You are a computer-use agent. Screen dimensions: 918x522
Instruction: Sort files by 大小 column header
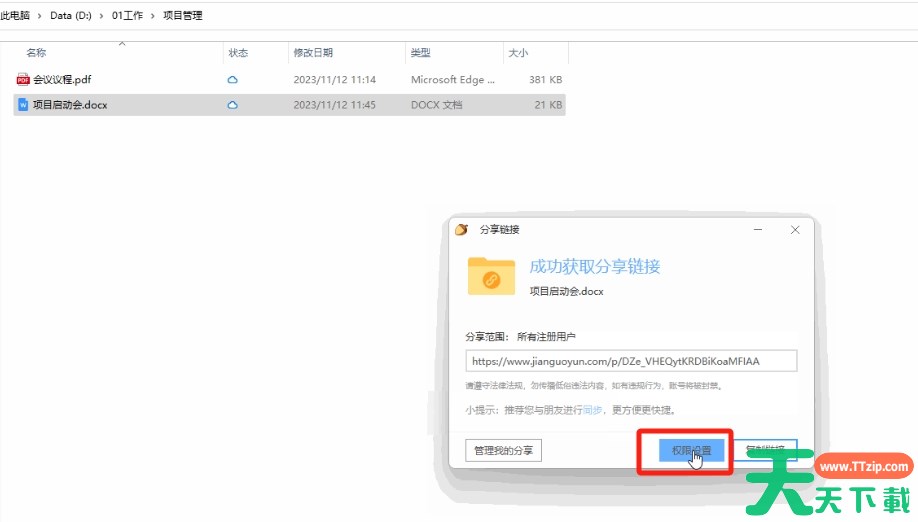518,53
